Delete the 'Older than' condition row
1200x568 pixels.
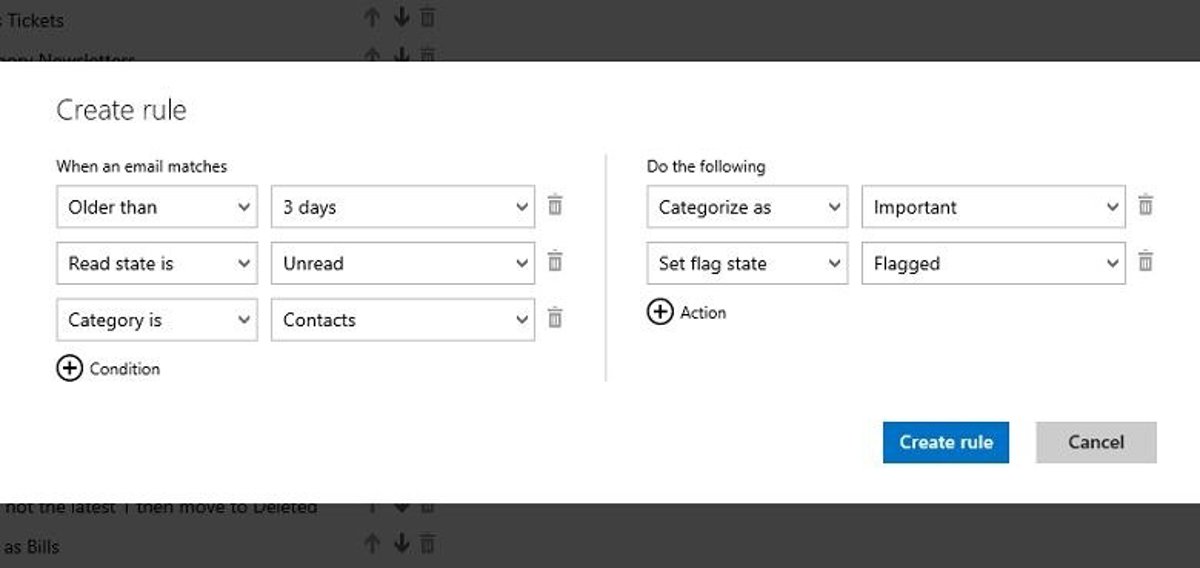pos(555,206)
